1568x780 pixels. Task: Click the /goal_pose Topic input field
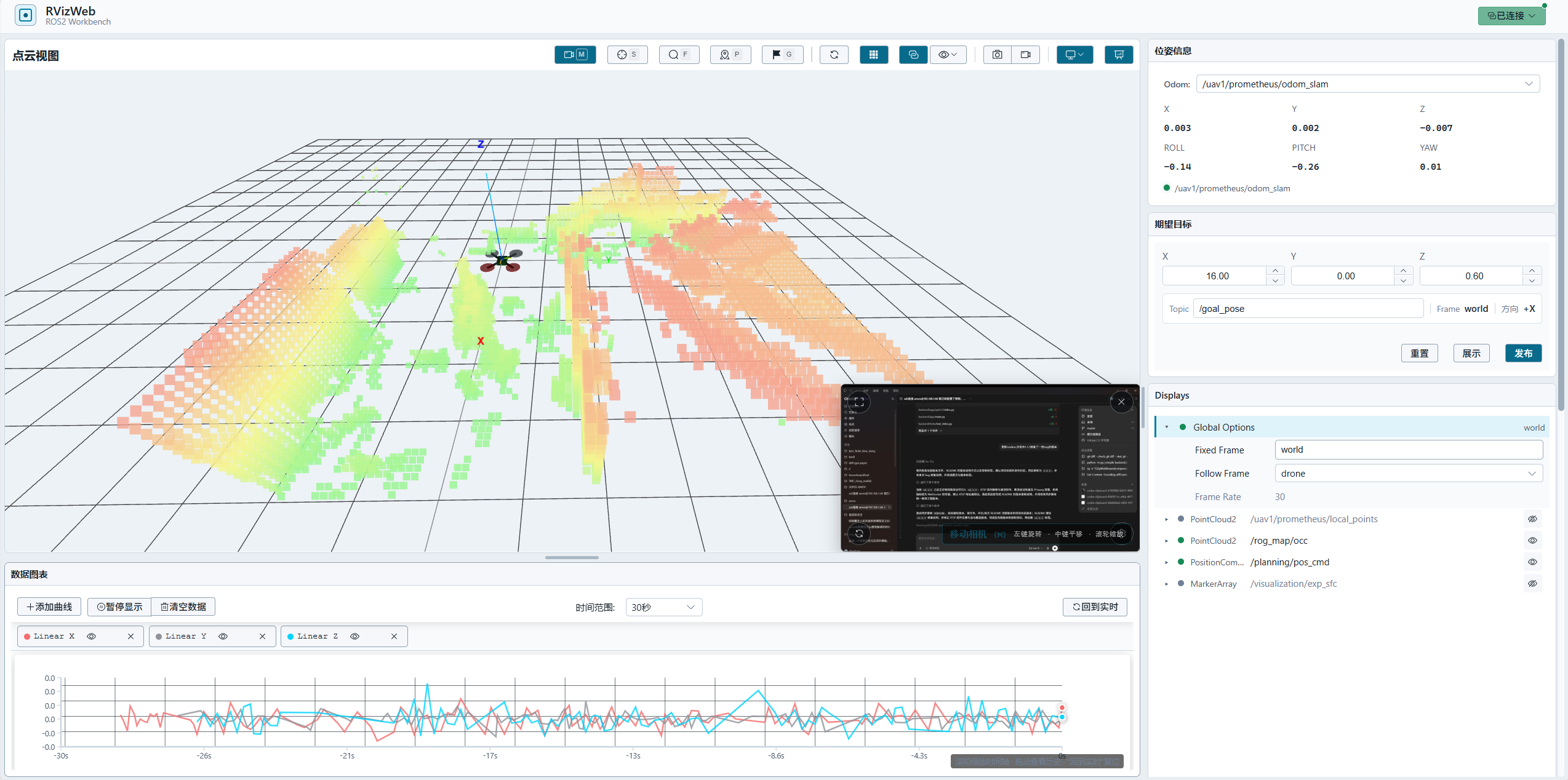coord(1308,309)
